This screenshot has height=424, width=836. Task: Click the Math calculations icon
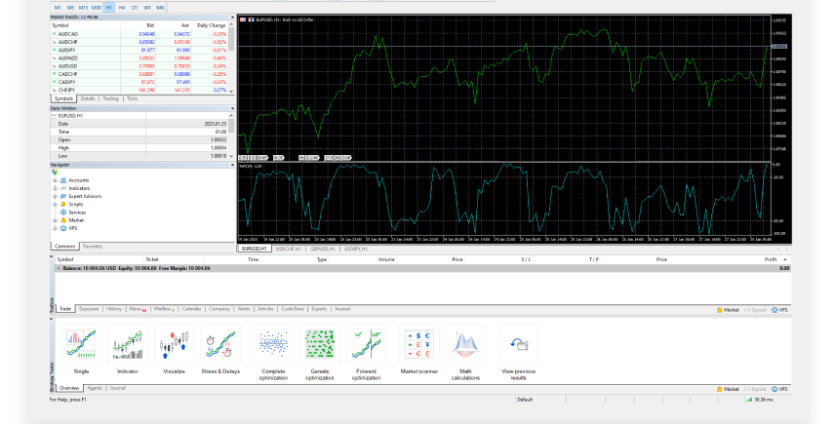coord(465,345)
